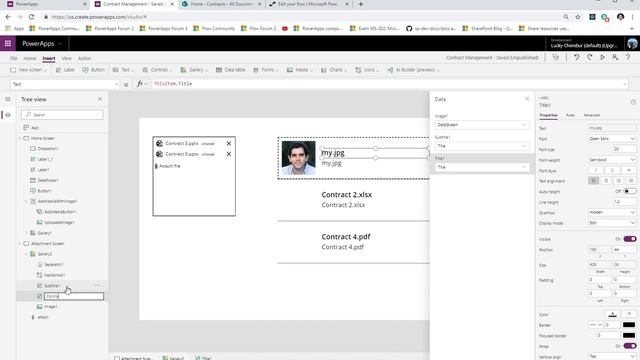This screenshot has width=640, height=360.
Task: Click the font Color picker button
Action: tap(612, 314)
